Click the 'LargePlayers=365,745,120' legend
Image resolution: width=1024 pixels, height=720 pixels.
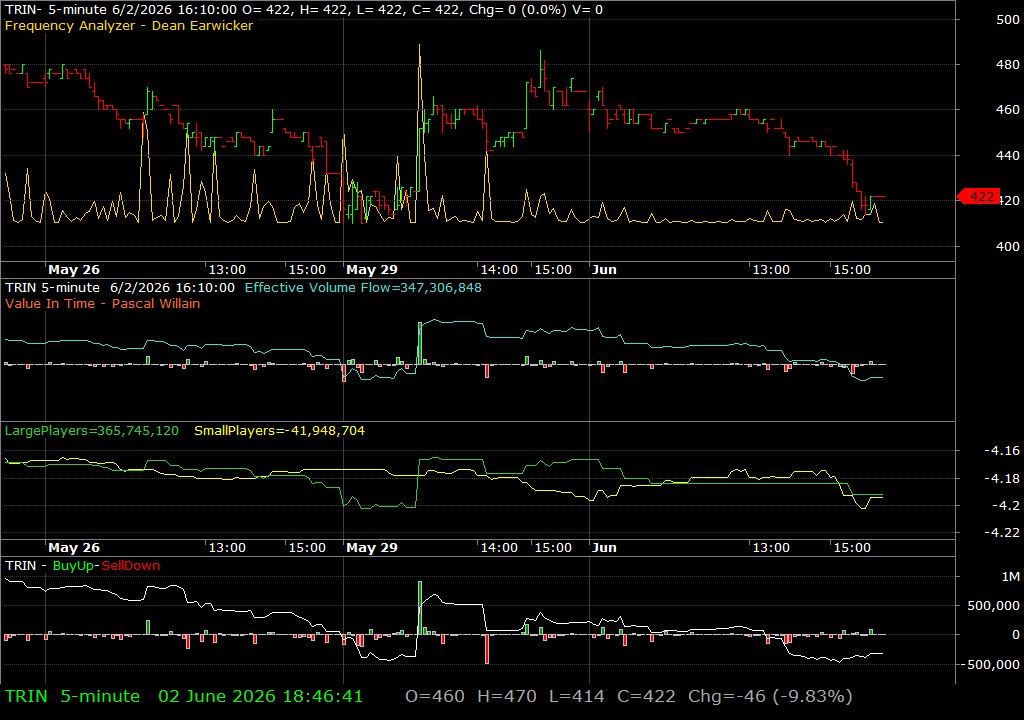coord(91,431)
